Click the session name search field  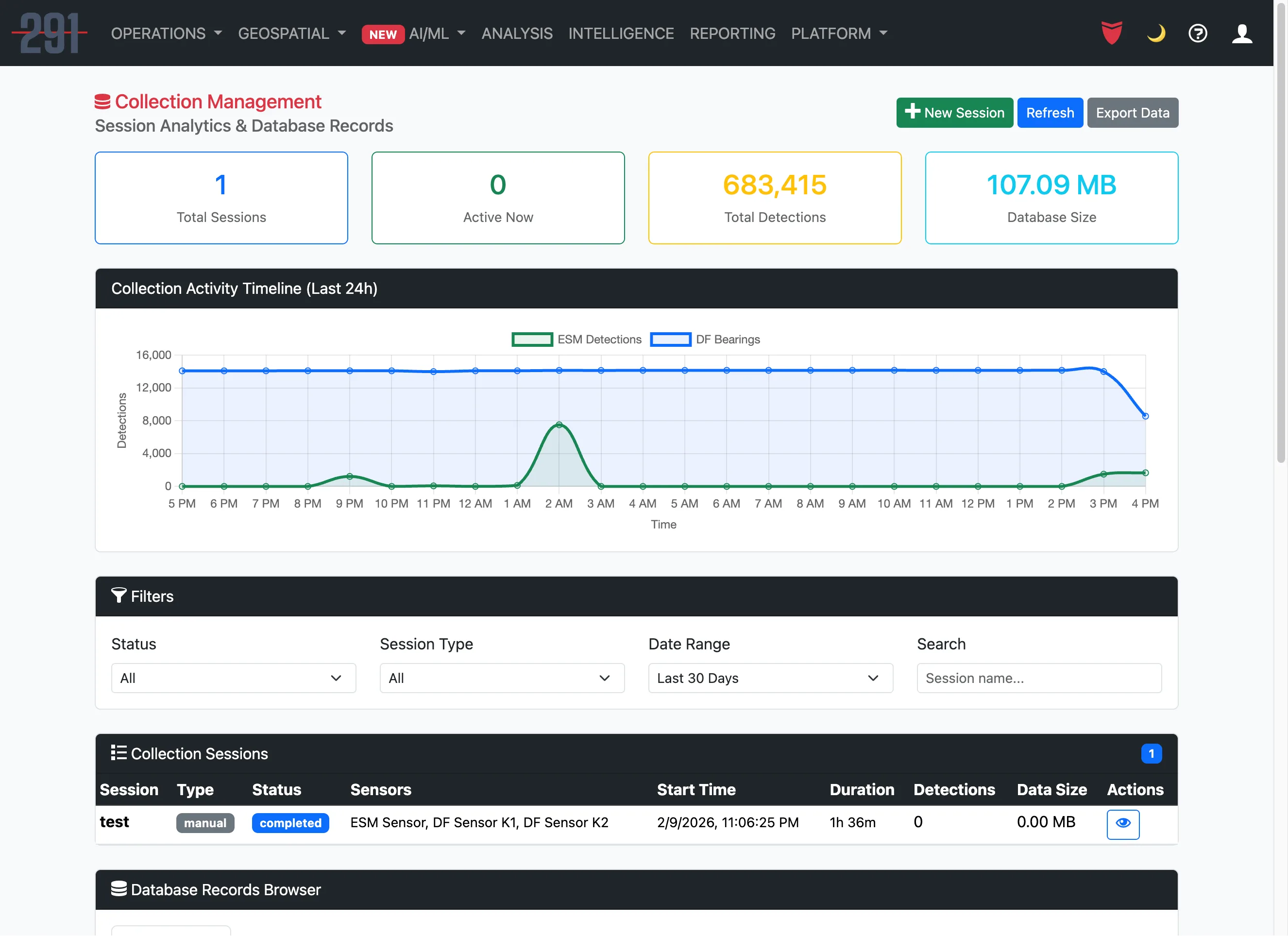pos(1039,678)
